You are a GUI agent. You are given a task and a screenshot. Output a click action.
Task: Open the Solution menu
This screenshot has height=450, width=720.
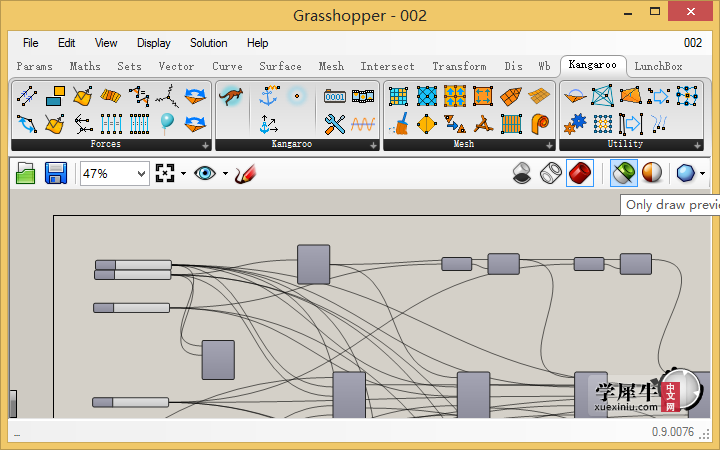(x=208, y=43)
